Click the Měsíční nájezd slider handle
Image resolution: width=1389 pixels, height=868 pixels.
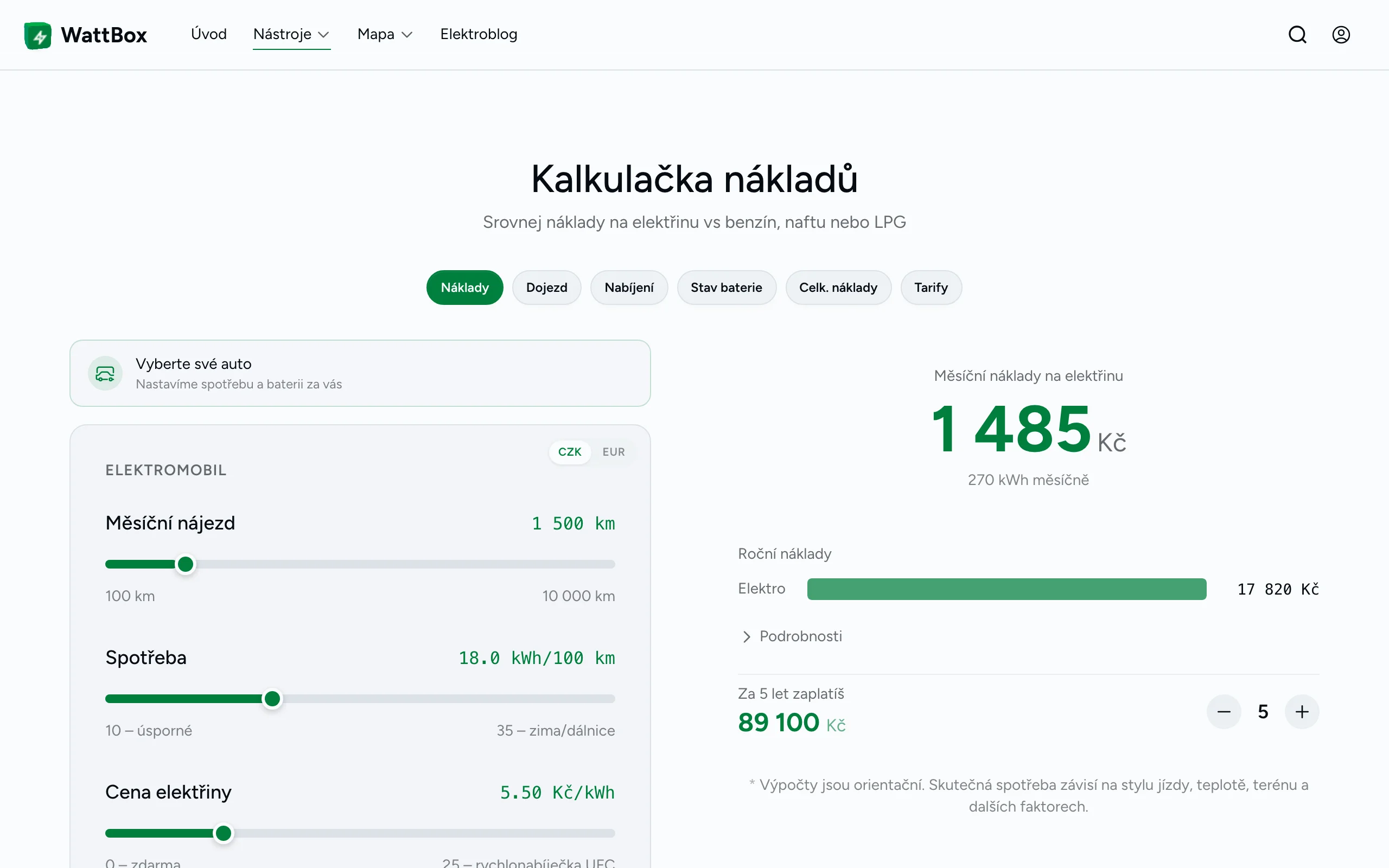(x=186, y=564)
